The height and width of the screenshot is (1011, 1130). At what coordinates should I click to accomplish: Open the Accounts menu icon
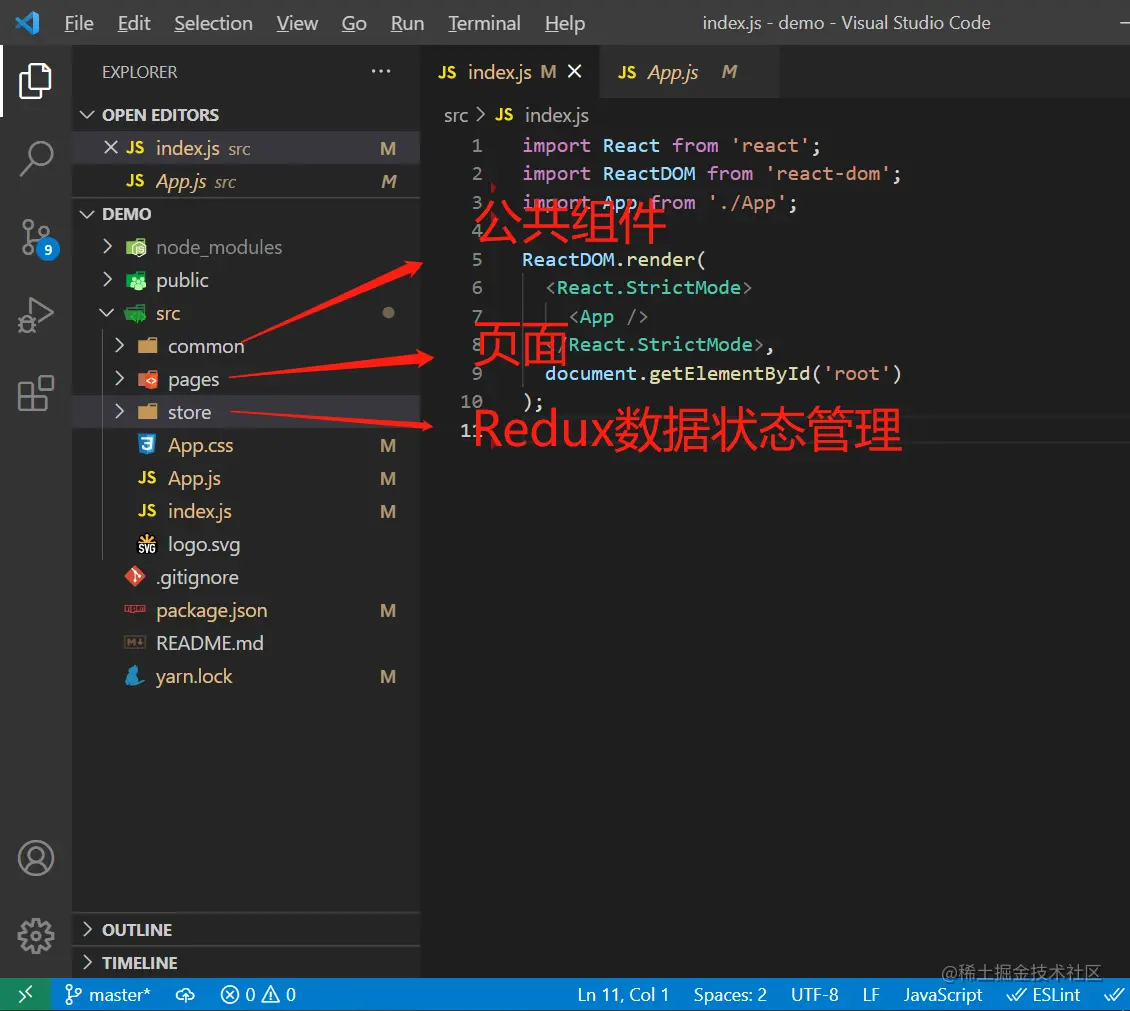(35, 858)
